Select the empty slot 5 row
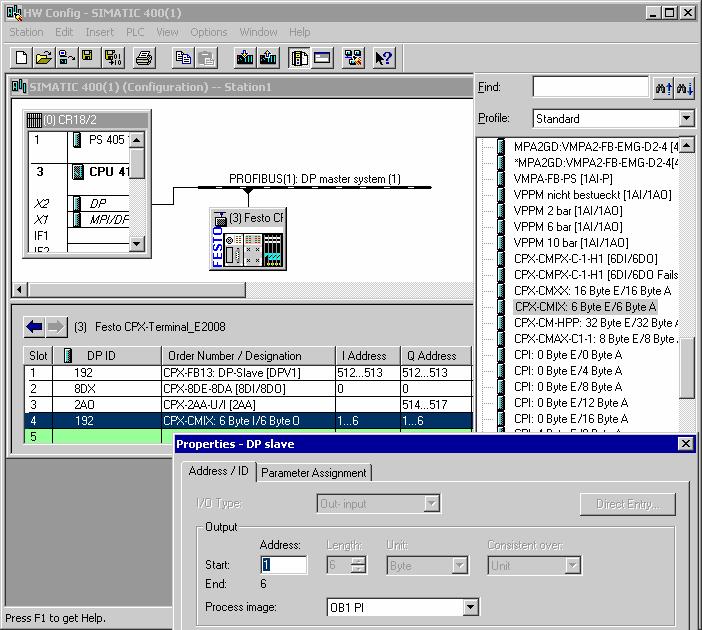Image resolution: width=702 pixels, height=630 pixels. pyautogui.click(x=98, y=437)
